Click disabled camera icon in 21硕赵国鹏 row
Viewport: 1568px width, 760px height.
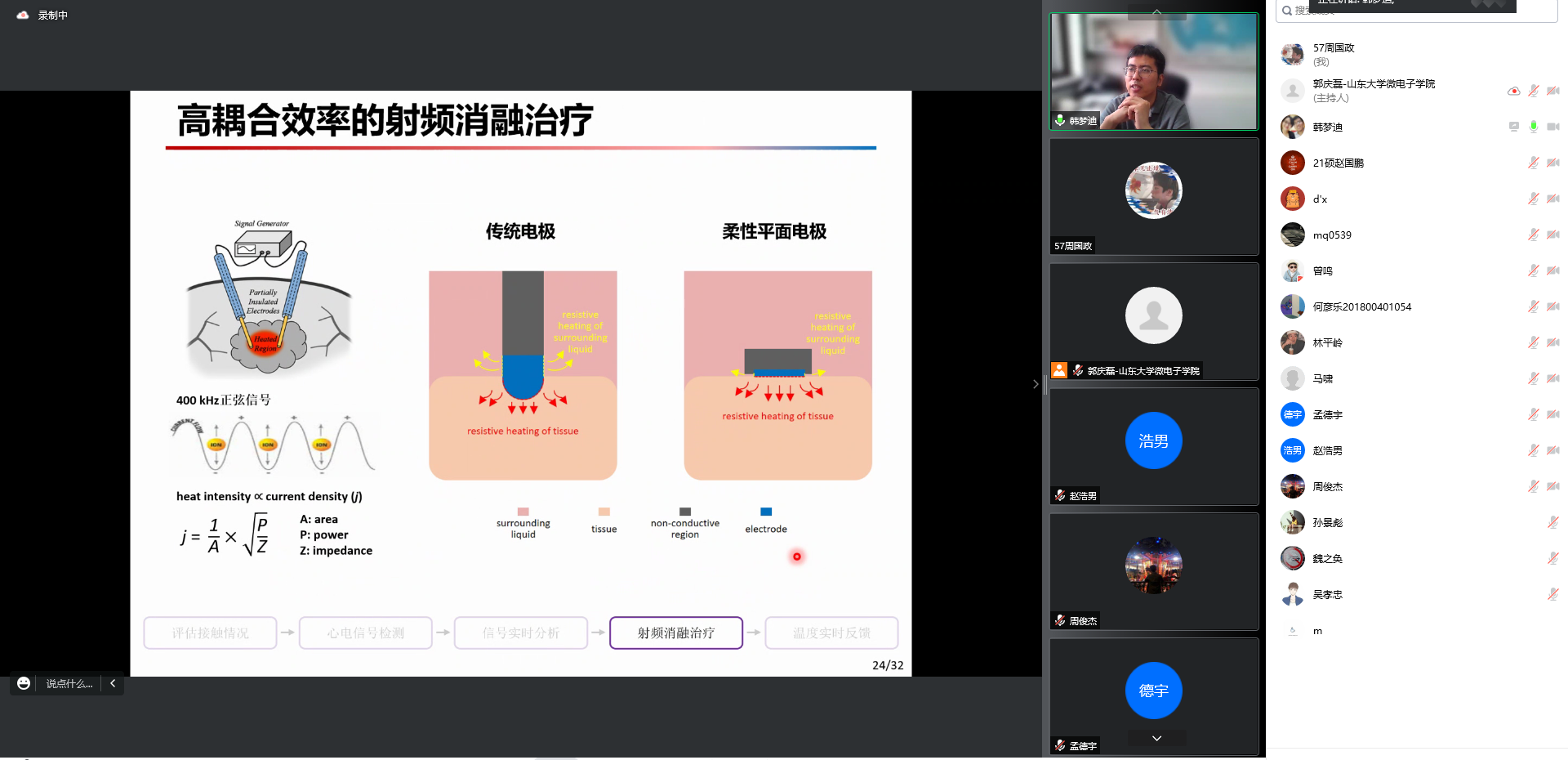[1553, 163]
